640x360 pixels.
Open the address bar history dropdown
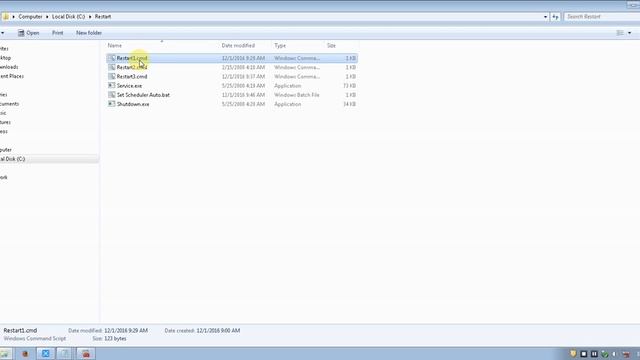click(x=545, y=17)
